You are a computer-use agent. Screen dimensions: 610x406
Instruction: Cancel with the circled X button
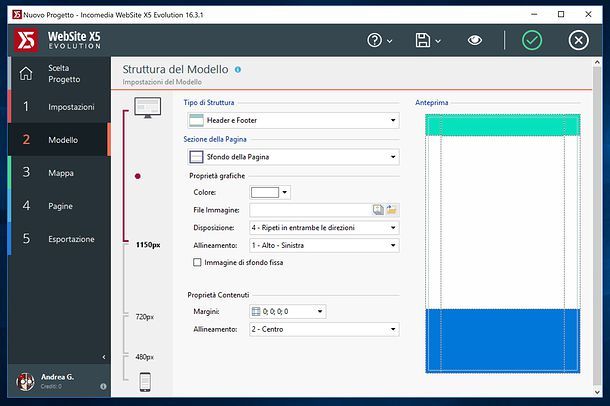(578, 40)
